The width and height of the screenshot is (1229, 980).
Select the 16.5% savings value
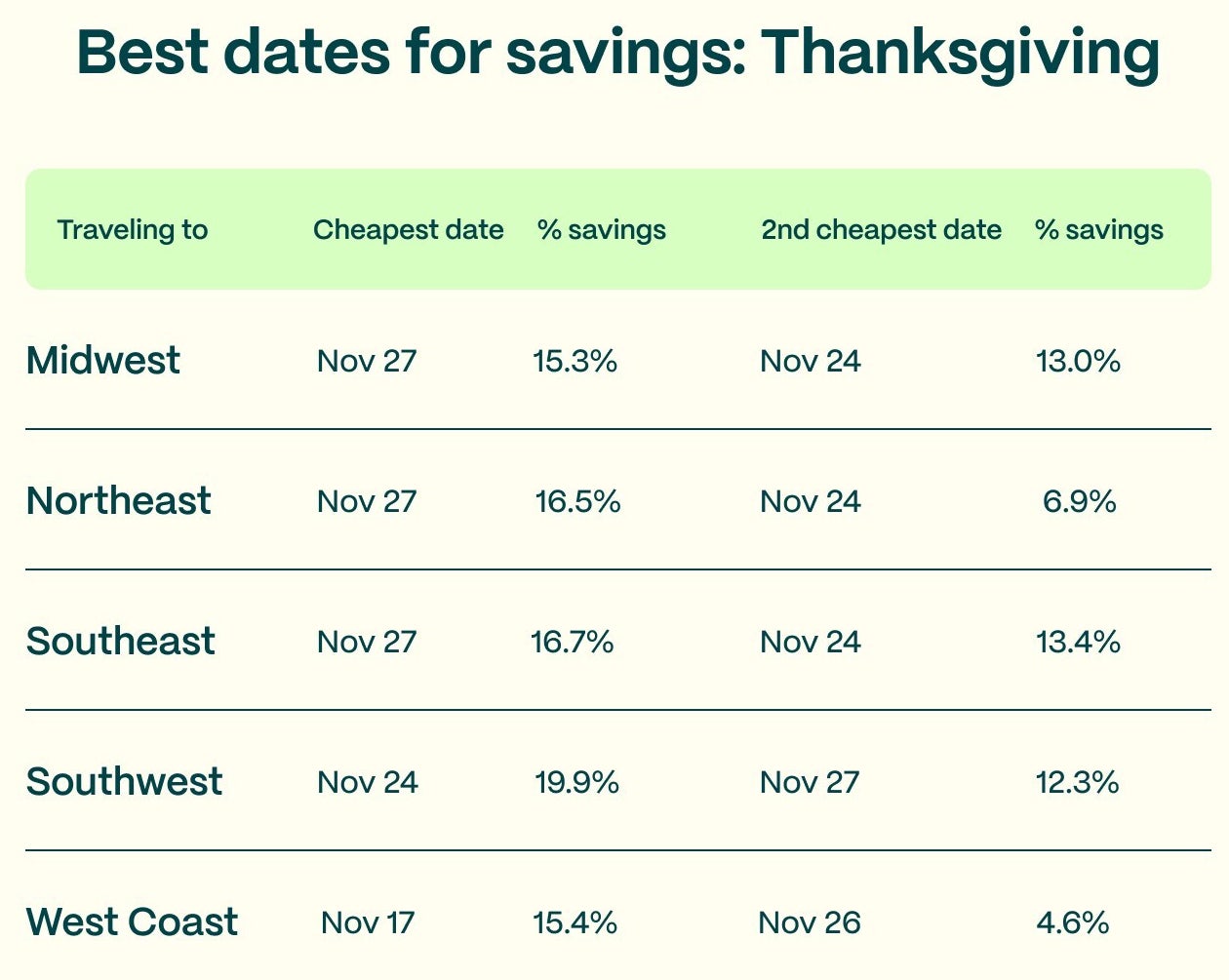click(x=577, y=502)
